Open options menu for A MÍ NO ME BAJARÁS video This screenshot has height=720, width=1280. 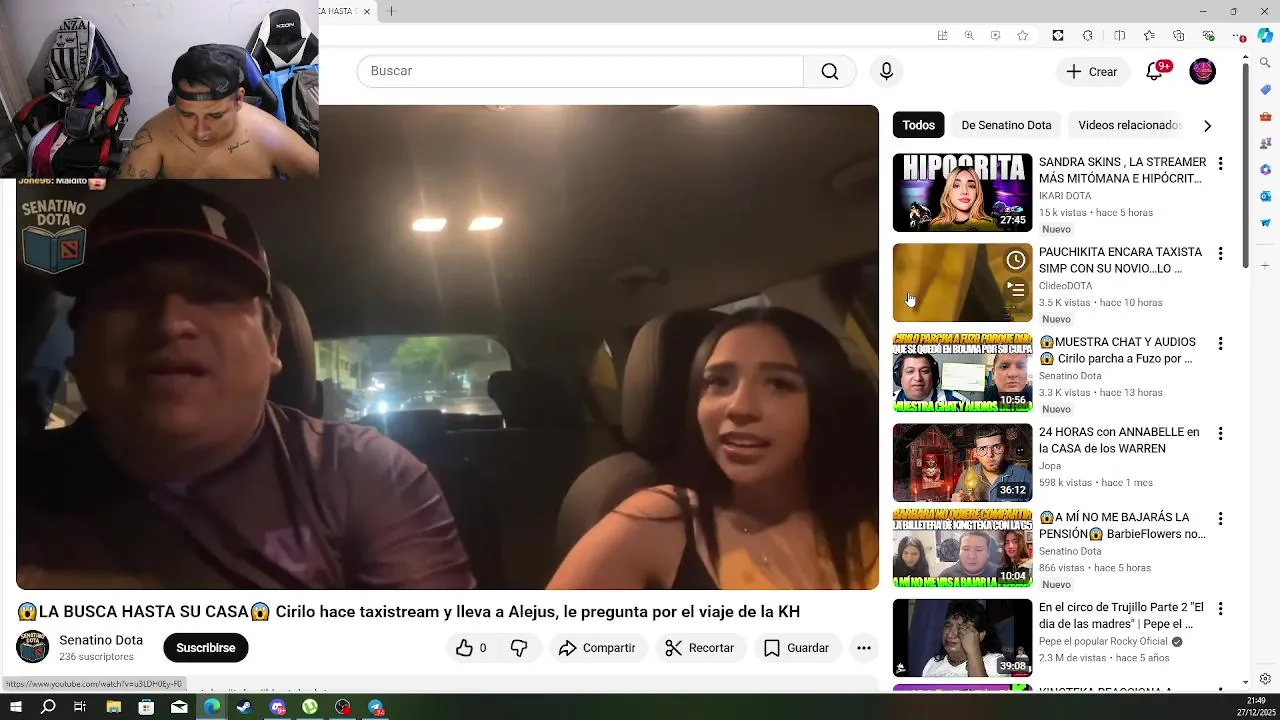click(1220, 518)
